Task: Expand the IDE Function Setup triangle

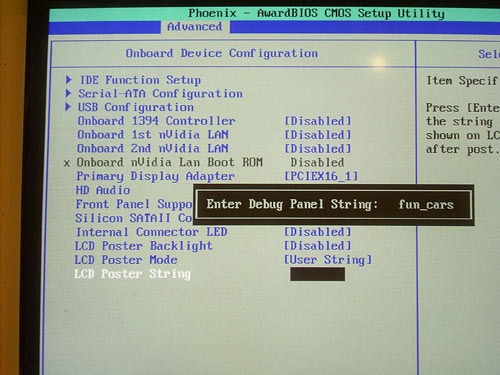Action: click(x=68, y=80)
